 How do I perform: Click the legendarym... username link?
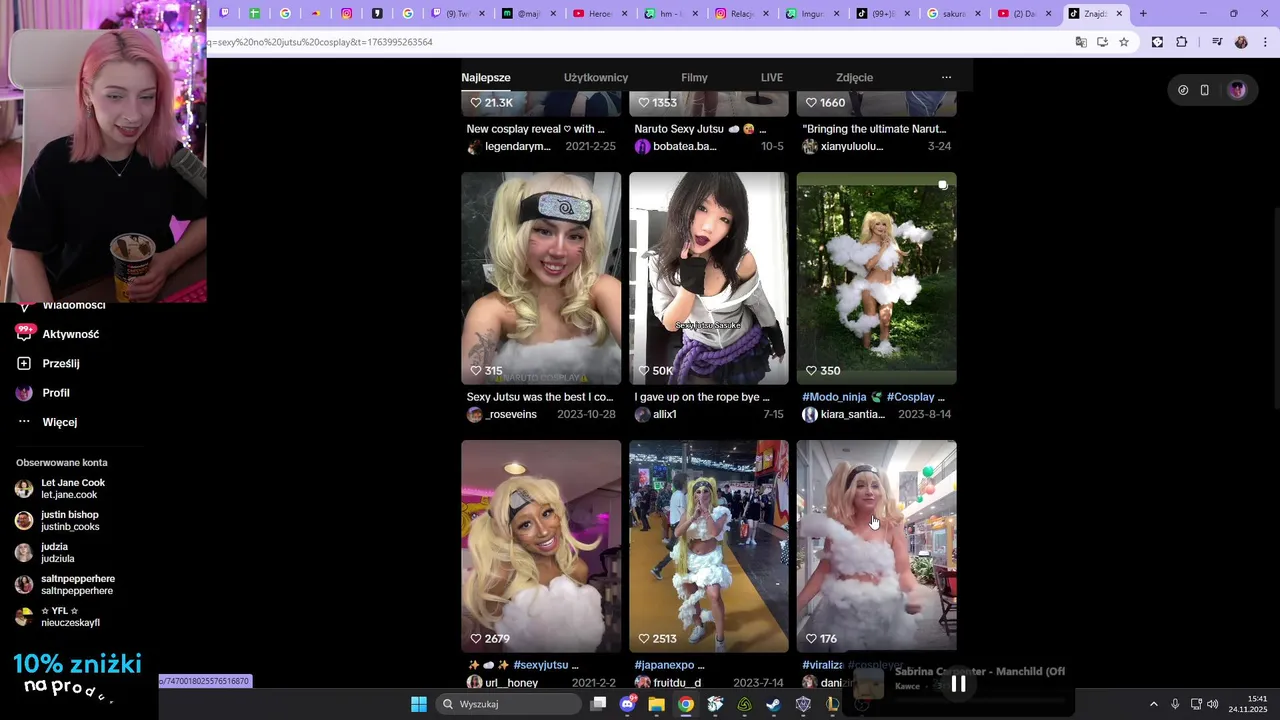coord(517,146)
